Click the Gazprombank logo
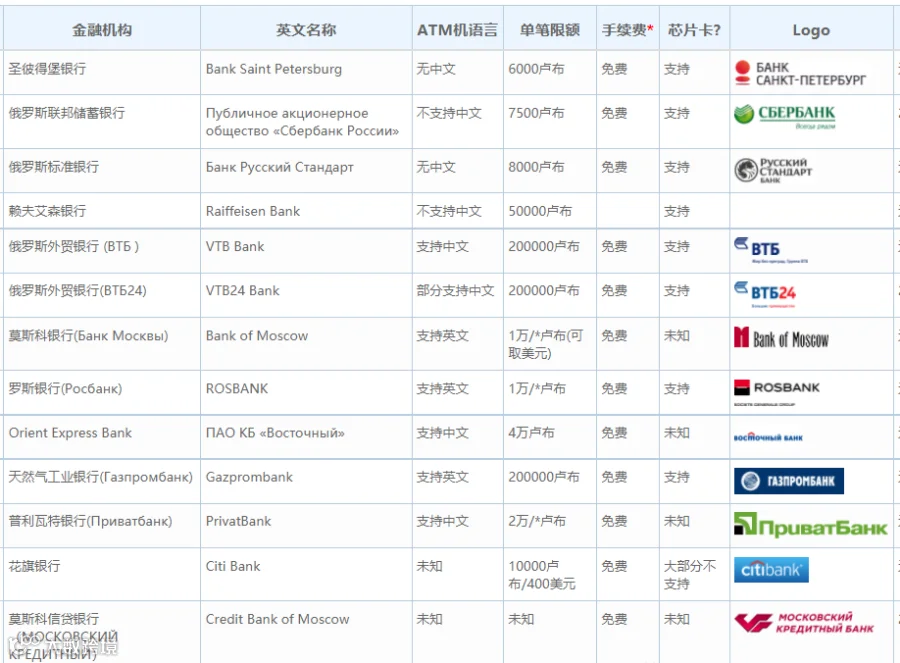This screenshot has width=900, height=663. [x=789, y=481]
